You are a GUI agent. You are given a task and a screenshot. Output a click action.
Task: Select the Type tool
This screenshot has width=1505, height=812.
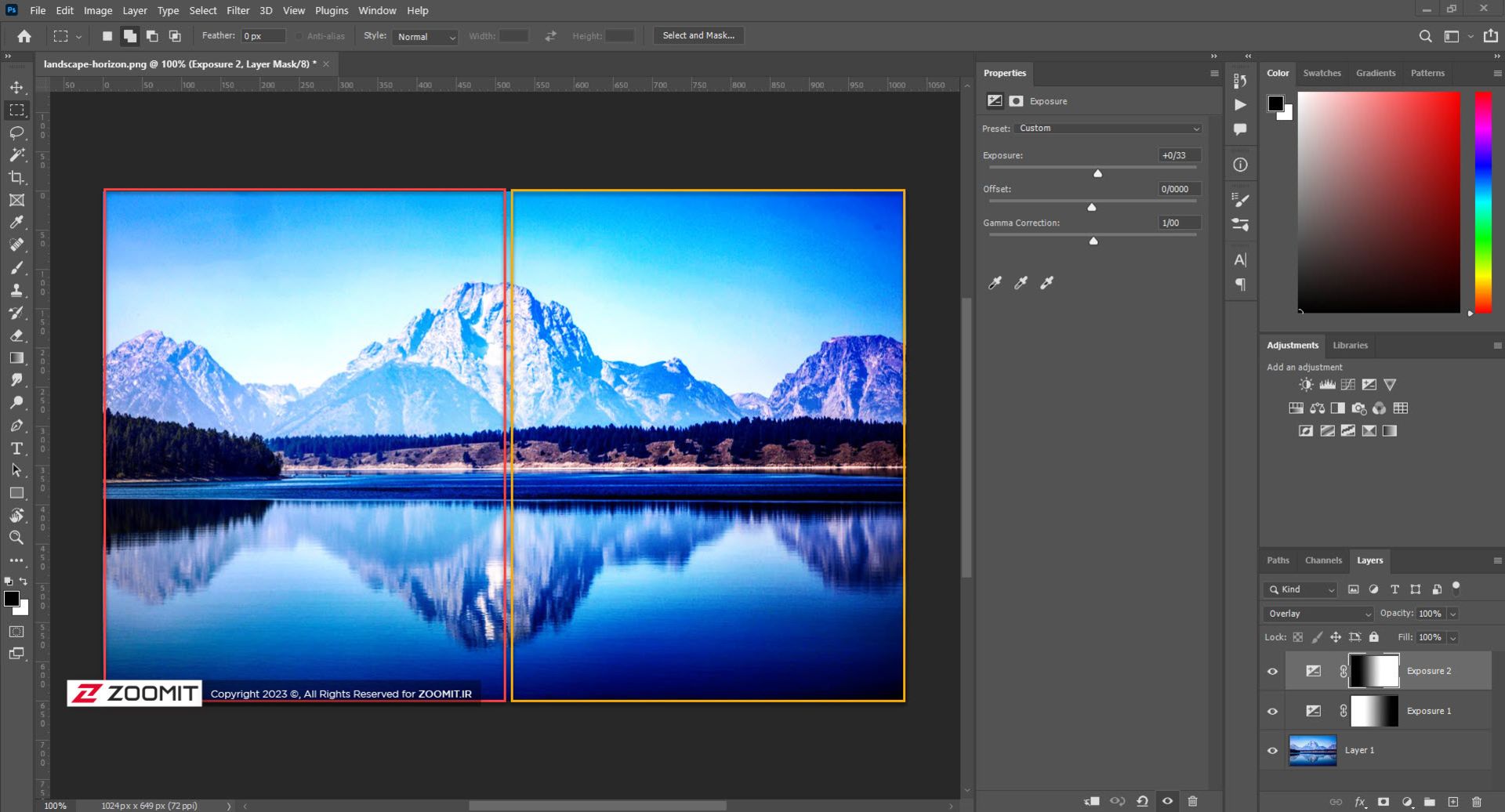[17, 448]
